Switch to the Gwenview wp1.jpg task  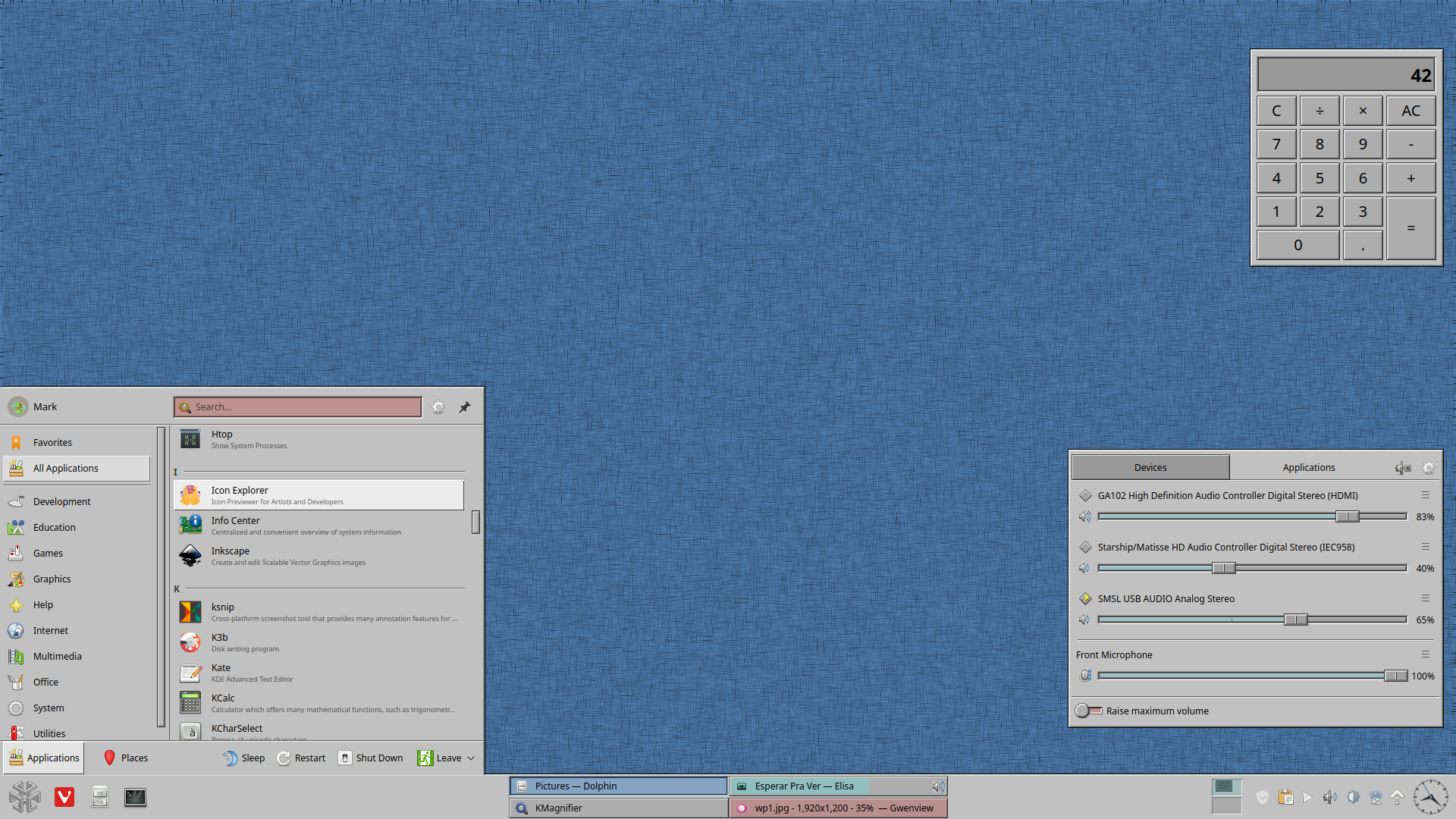pos(839,808)
